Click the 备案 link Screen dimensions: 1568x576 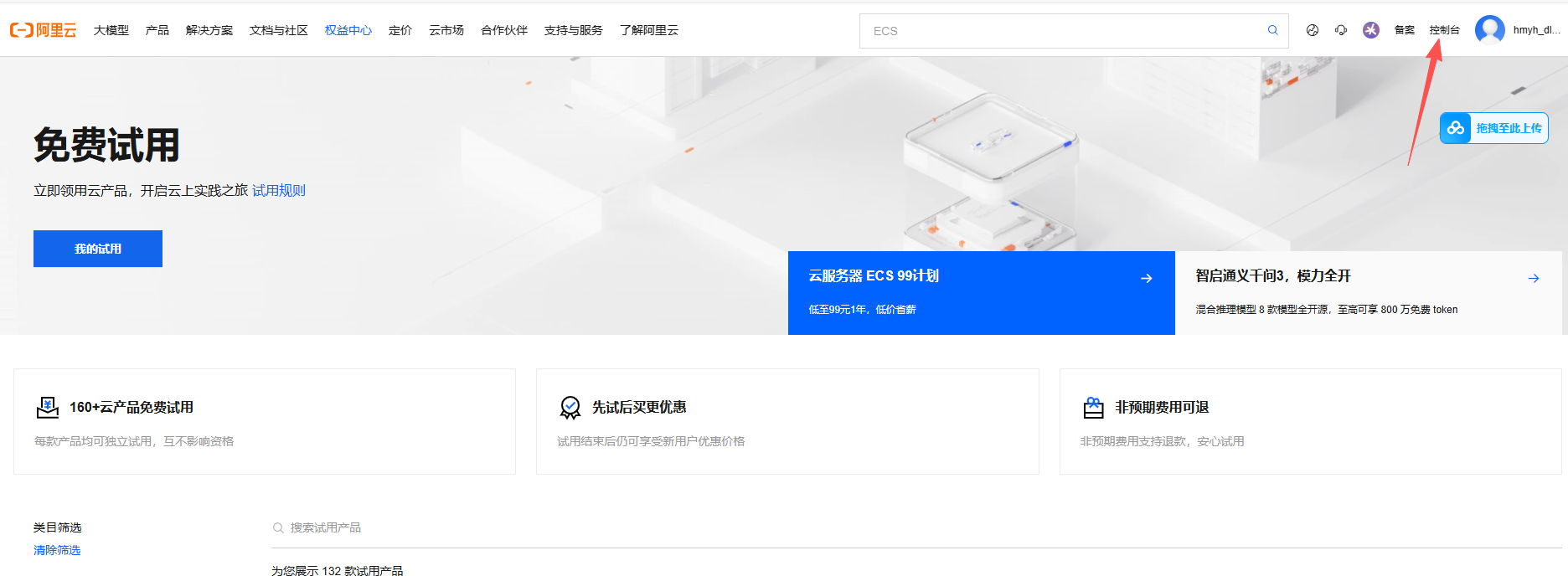[x=1405, y=30]
